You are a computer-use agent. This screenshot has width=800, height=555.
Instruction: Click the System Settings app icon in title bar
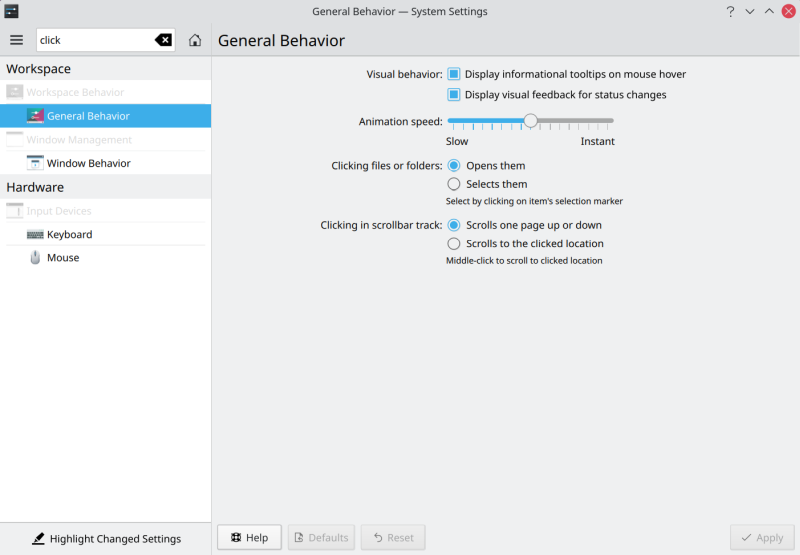point(12,11)
